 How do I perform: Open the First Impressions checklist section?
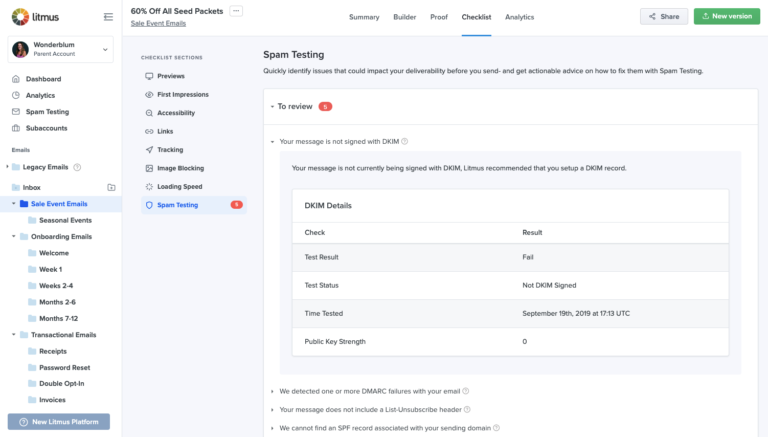tap(183, 95)
